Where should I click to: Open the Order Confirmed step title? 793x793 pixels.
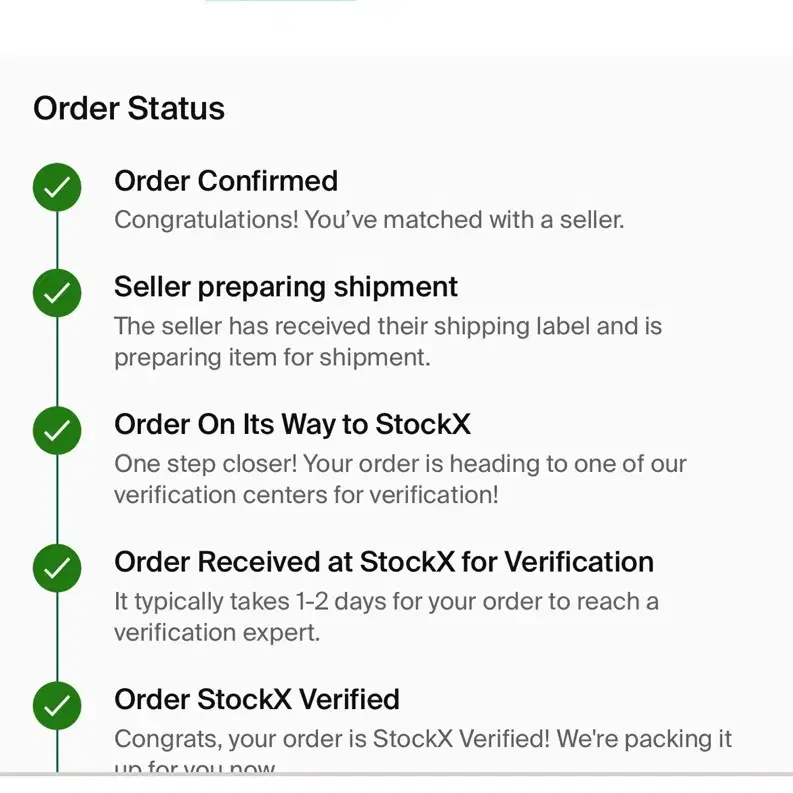click(226, 181)
